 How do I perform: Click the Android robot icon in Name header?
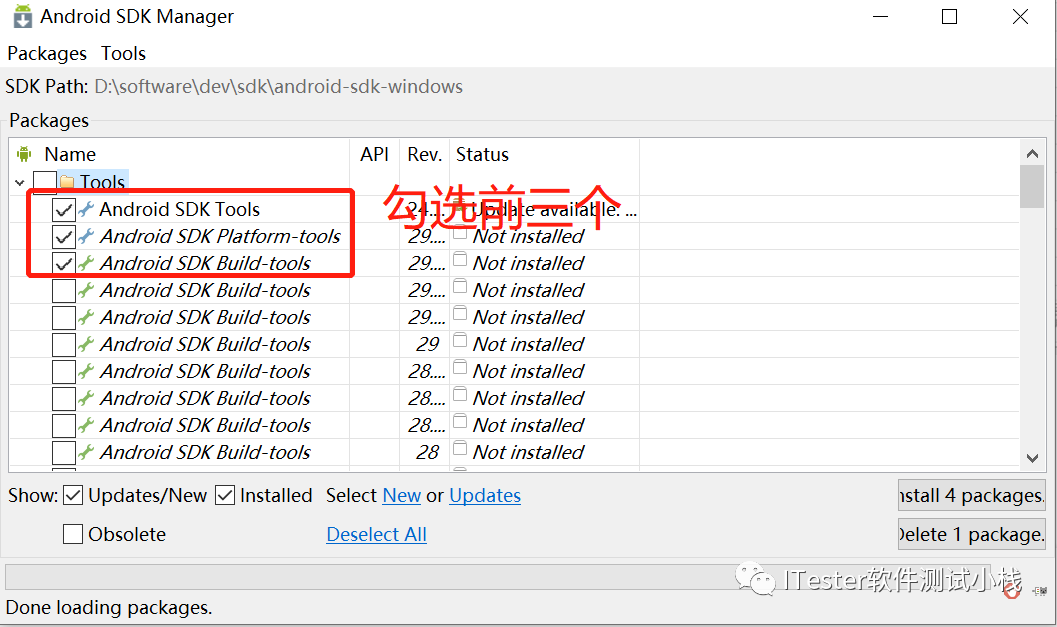pyautogui.click(x=24, y=154)
